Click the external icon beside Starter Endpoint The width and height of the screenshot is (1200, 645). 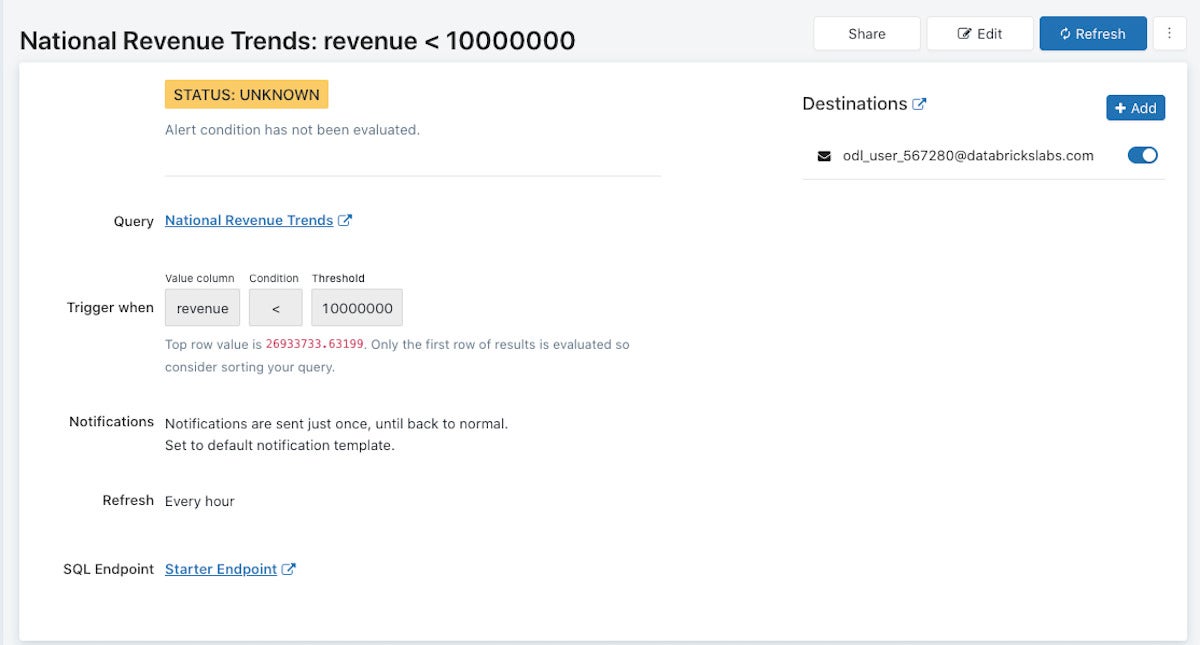click(289, 569)
